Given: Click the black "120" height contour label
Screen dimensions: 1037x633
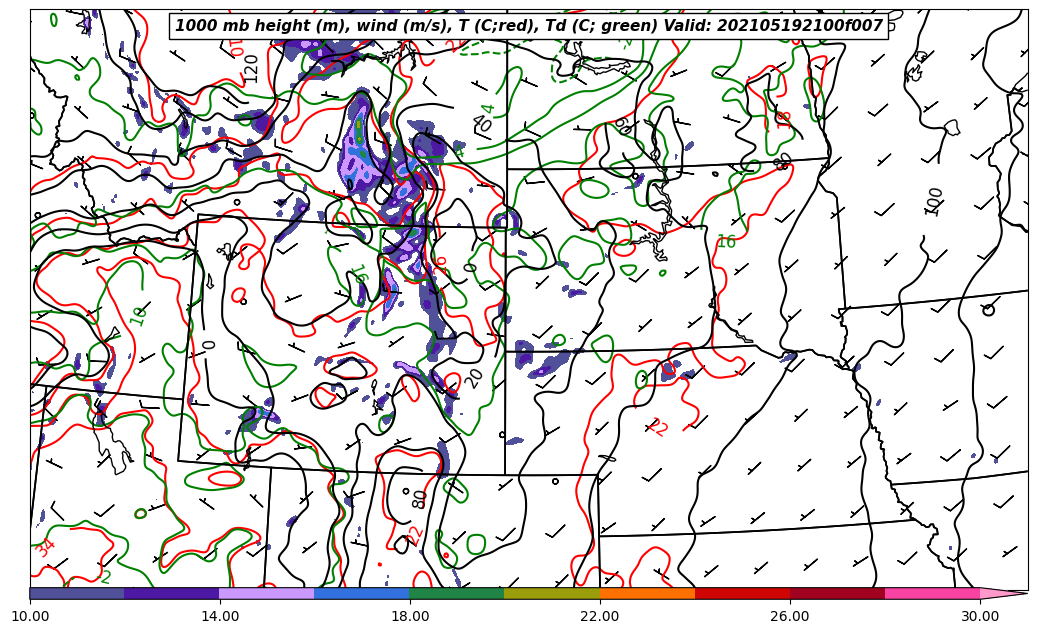Looking at the screenshot, I should click(251, 69).
